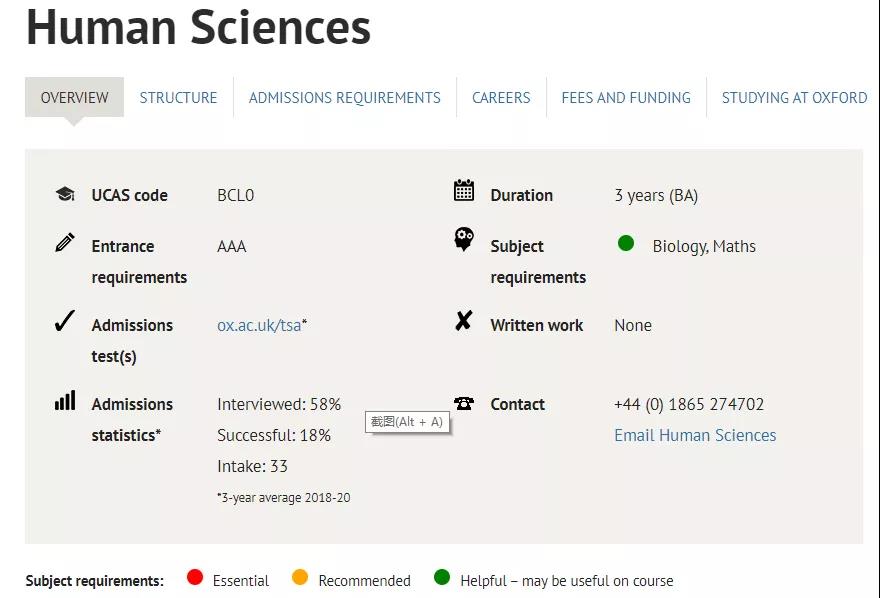Click the Email Human Sciences link
This screenshot has width=880, height=598.
[695, 435]
